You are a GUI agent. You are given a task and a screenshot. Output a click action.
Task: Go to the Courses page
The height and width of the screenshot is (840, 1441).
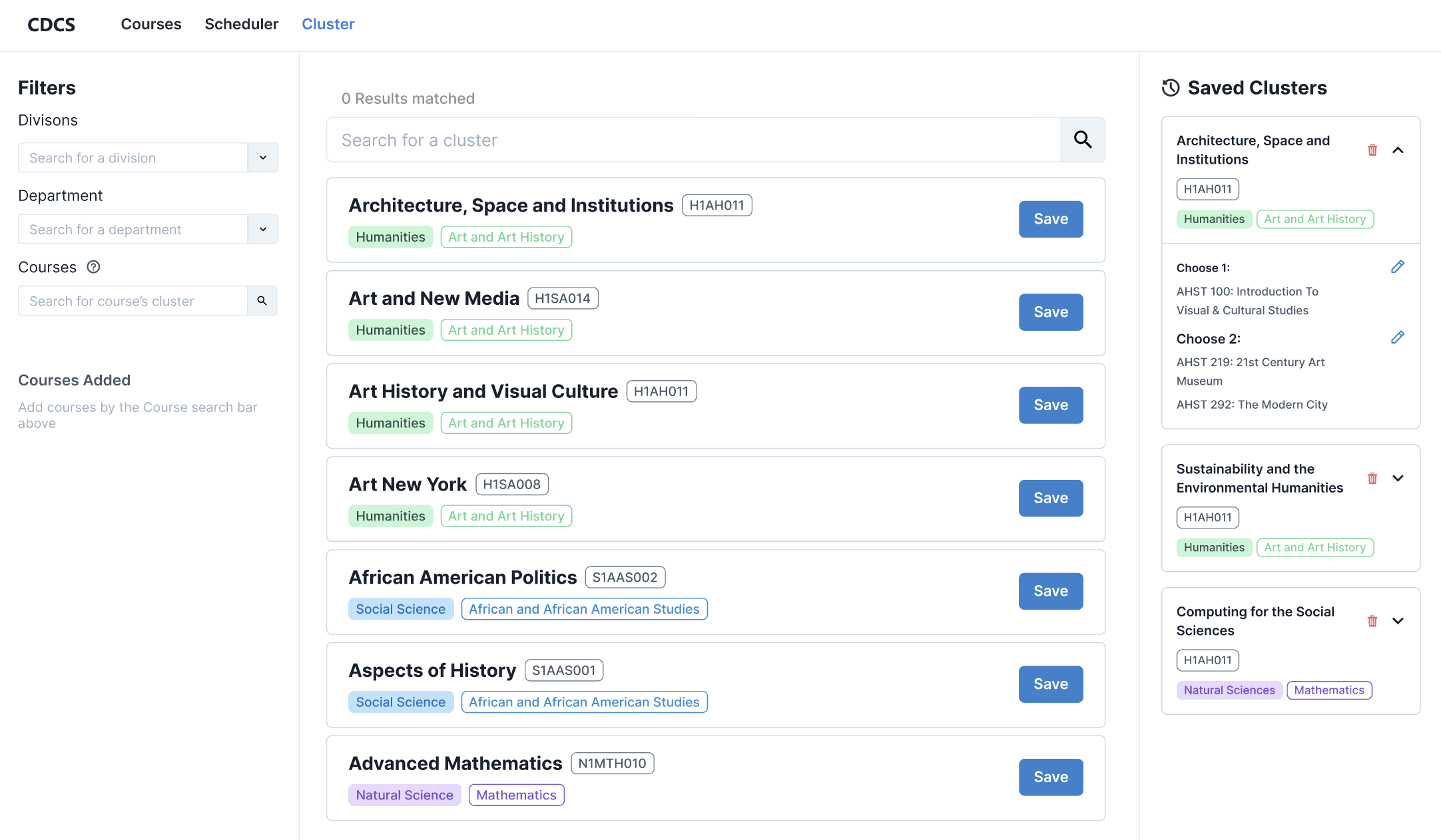coord(151,24)
